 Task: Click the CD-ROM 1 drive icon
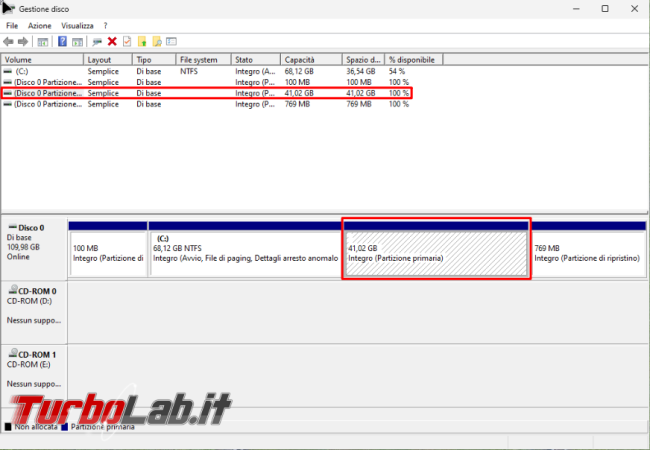[x=13, y=353]
